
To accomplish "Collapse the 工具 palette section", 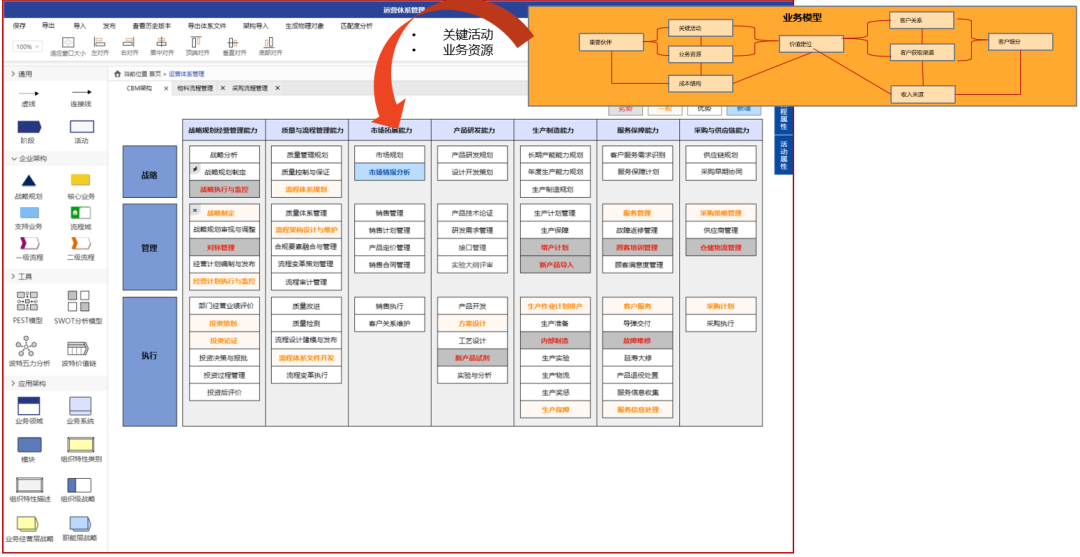I will click(x=14, y=276).
